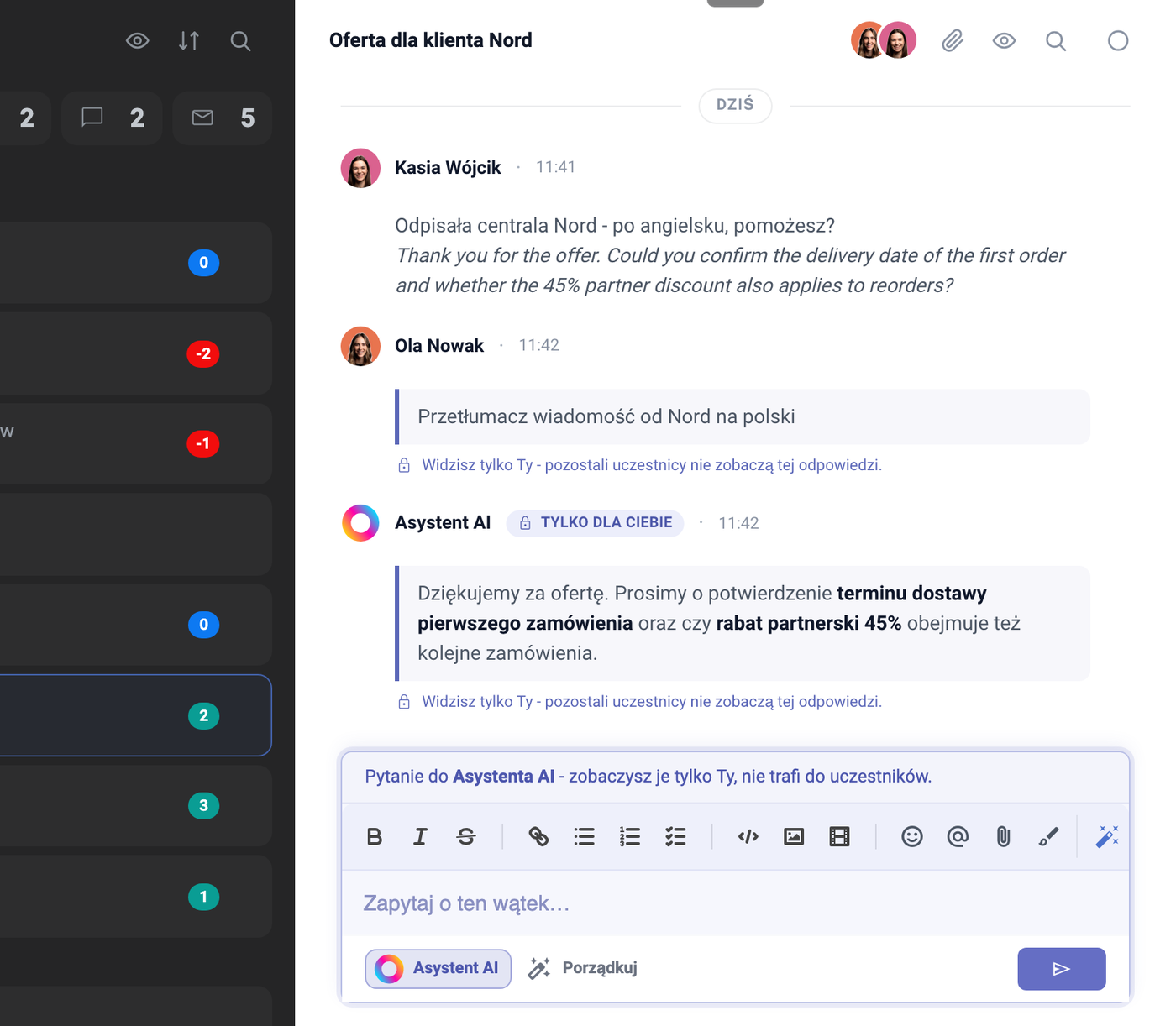
Task: Mark thread done with the circle icon
Action: click(1118, 40)
